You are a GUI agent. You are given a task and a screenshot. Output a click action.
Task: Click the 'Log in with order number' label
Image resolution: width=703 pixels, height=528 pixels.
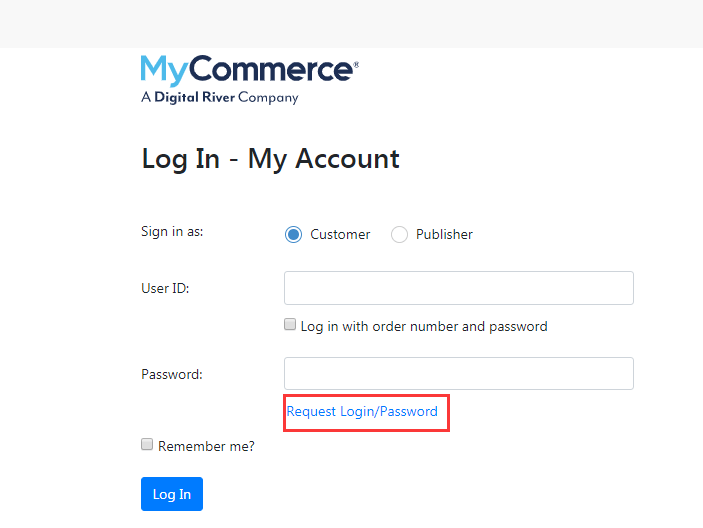(x=424, y=326)
